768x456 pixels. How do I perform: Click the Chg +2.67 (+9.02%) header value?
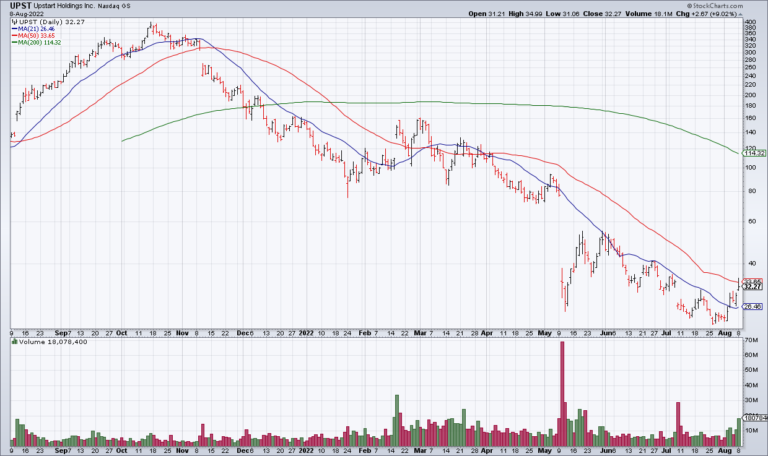coord(715,14)
